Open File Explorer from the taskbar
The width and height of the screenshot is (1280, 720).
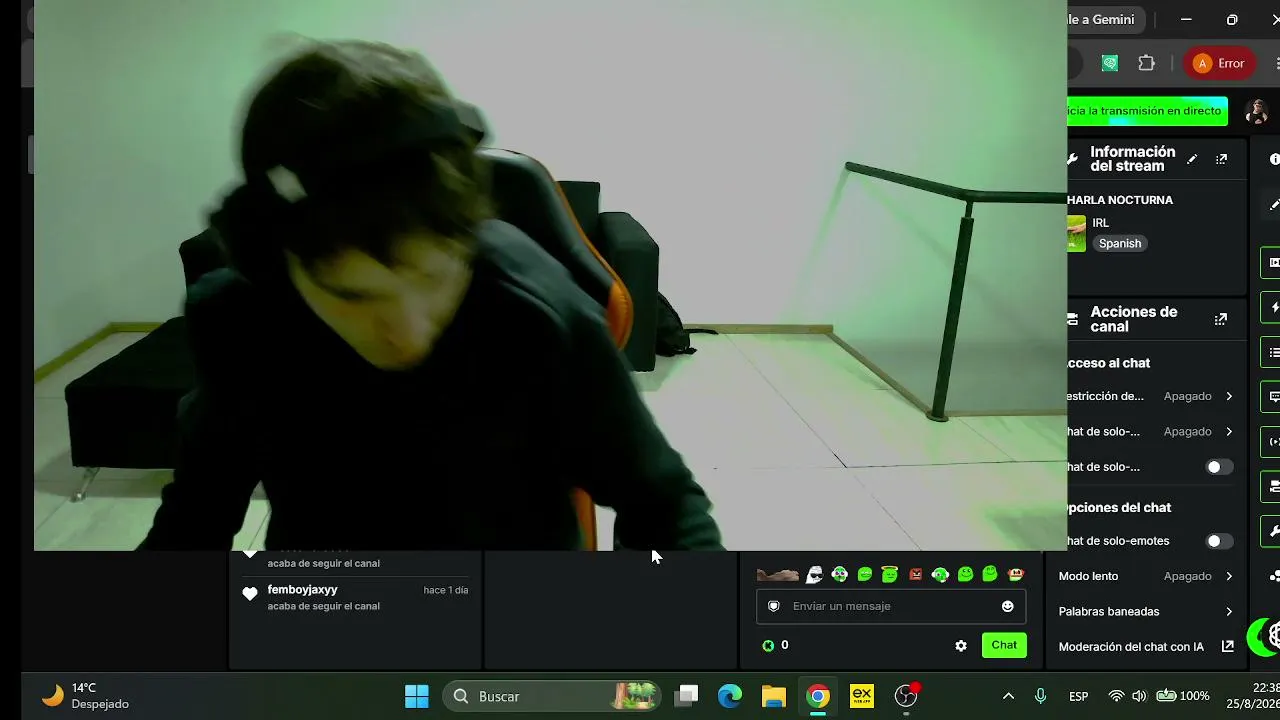click(774, 696)
